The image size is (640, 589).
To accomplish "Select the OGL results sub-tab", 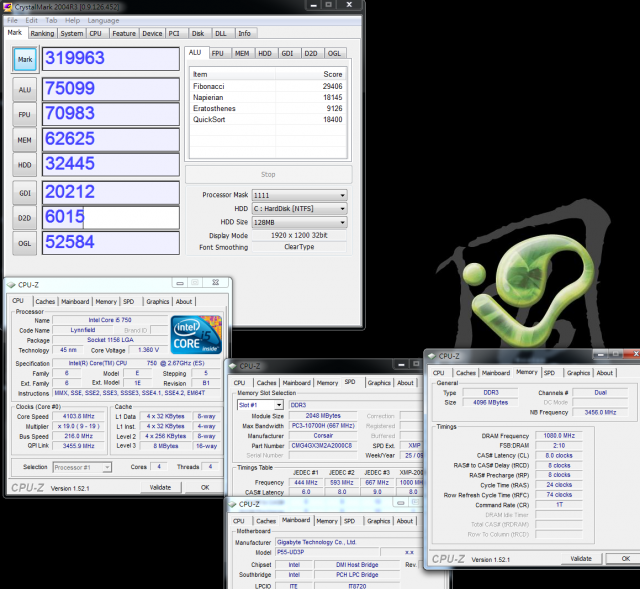I will click(x=334, y=53).
